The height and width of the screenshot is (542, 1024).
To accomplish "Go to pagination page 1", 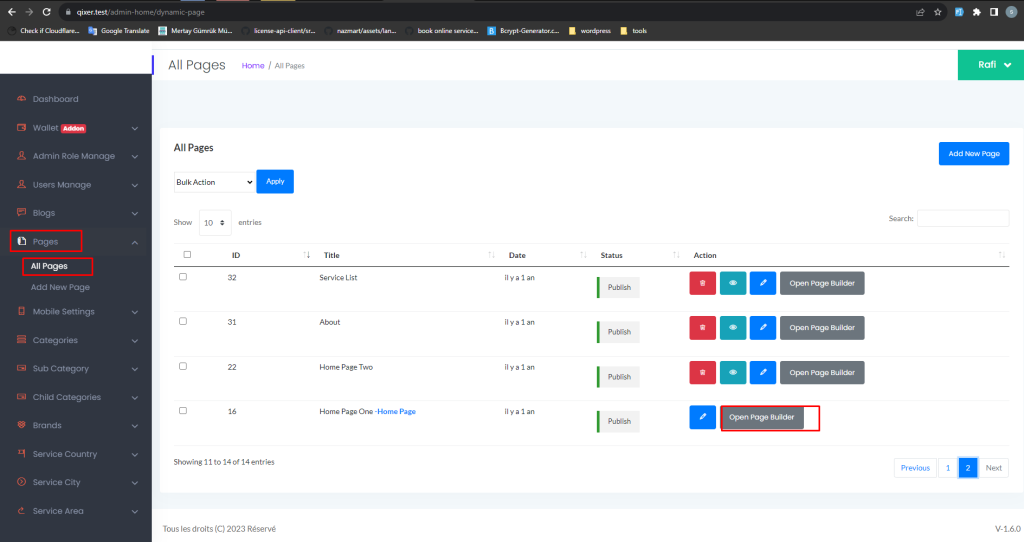I will pyautogui.click(x=948, y=468).
